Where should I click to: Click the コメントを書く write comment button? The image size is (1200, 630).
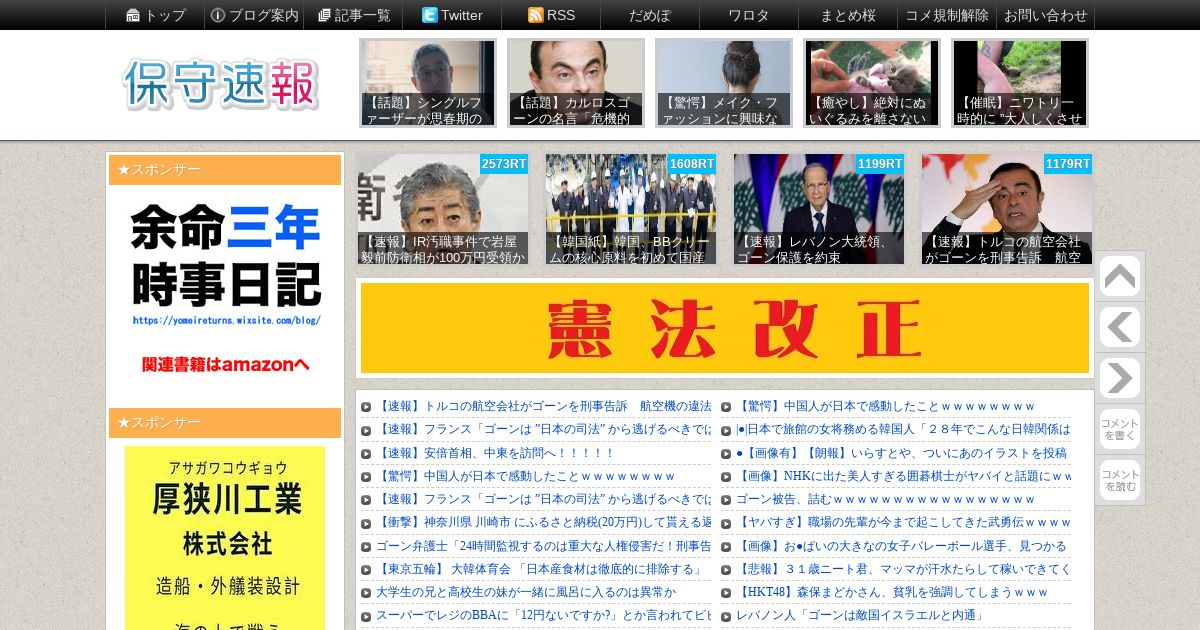click(x=1119, y=429)
